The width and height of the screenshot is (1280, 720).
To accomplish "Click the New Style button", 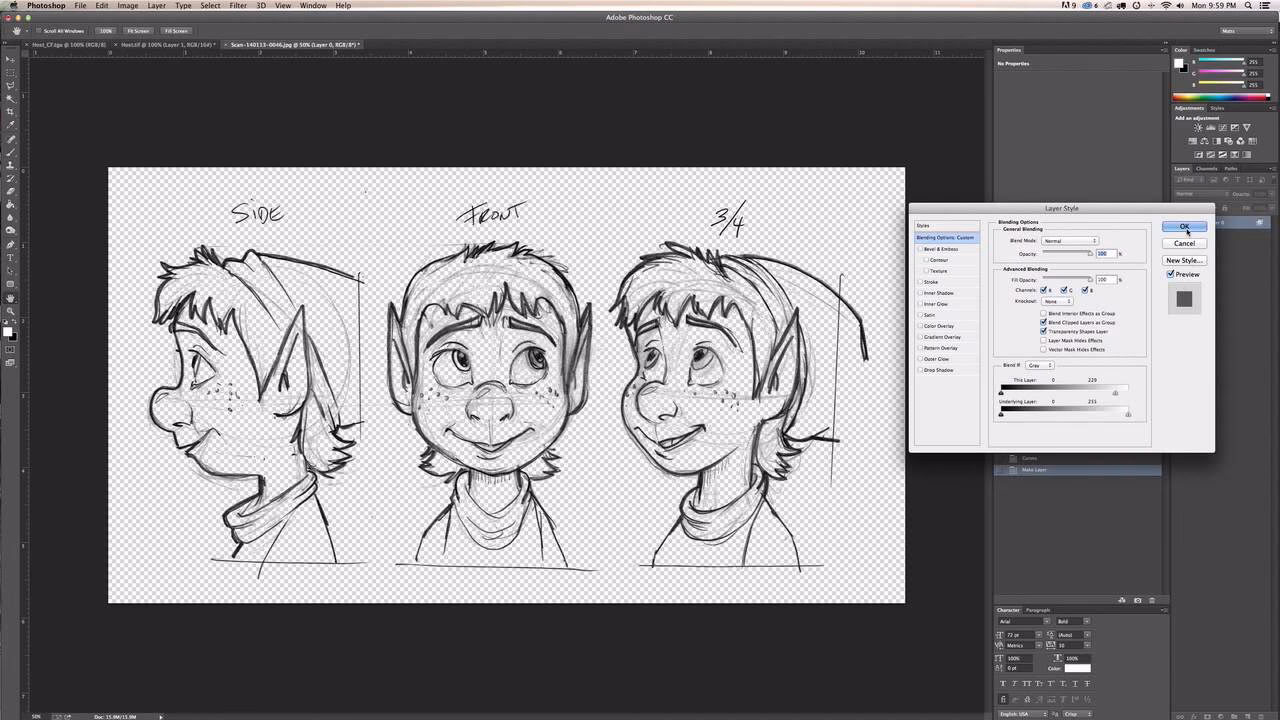I will (1184, 260).
